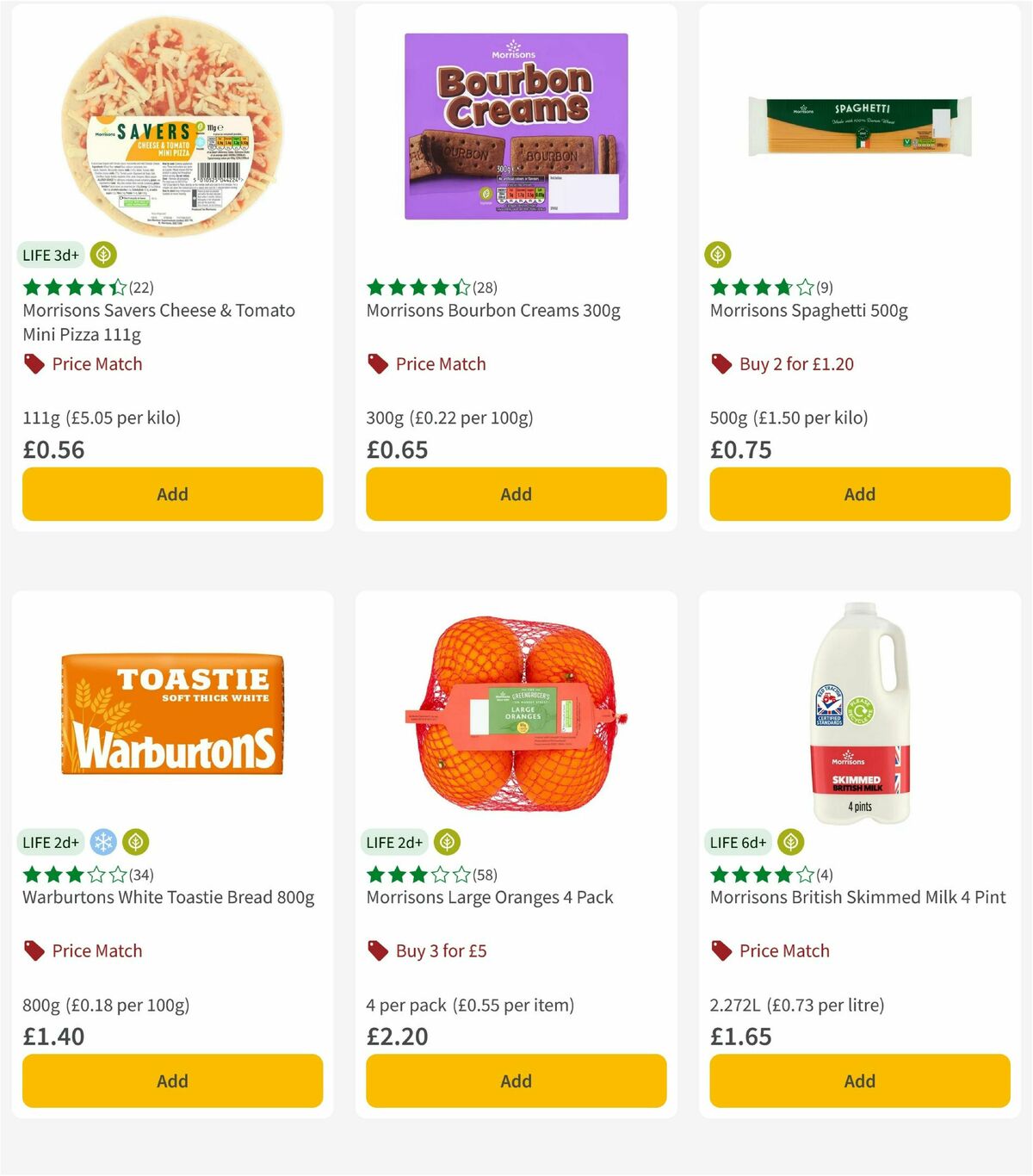Click the leaf icon on the Large Oranges card
Viewport: 1033px width, 1176px height.
[x=446, y=842]
